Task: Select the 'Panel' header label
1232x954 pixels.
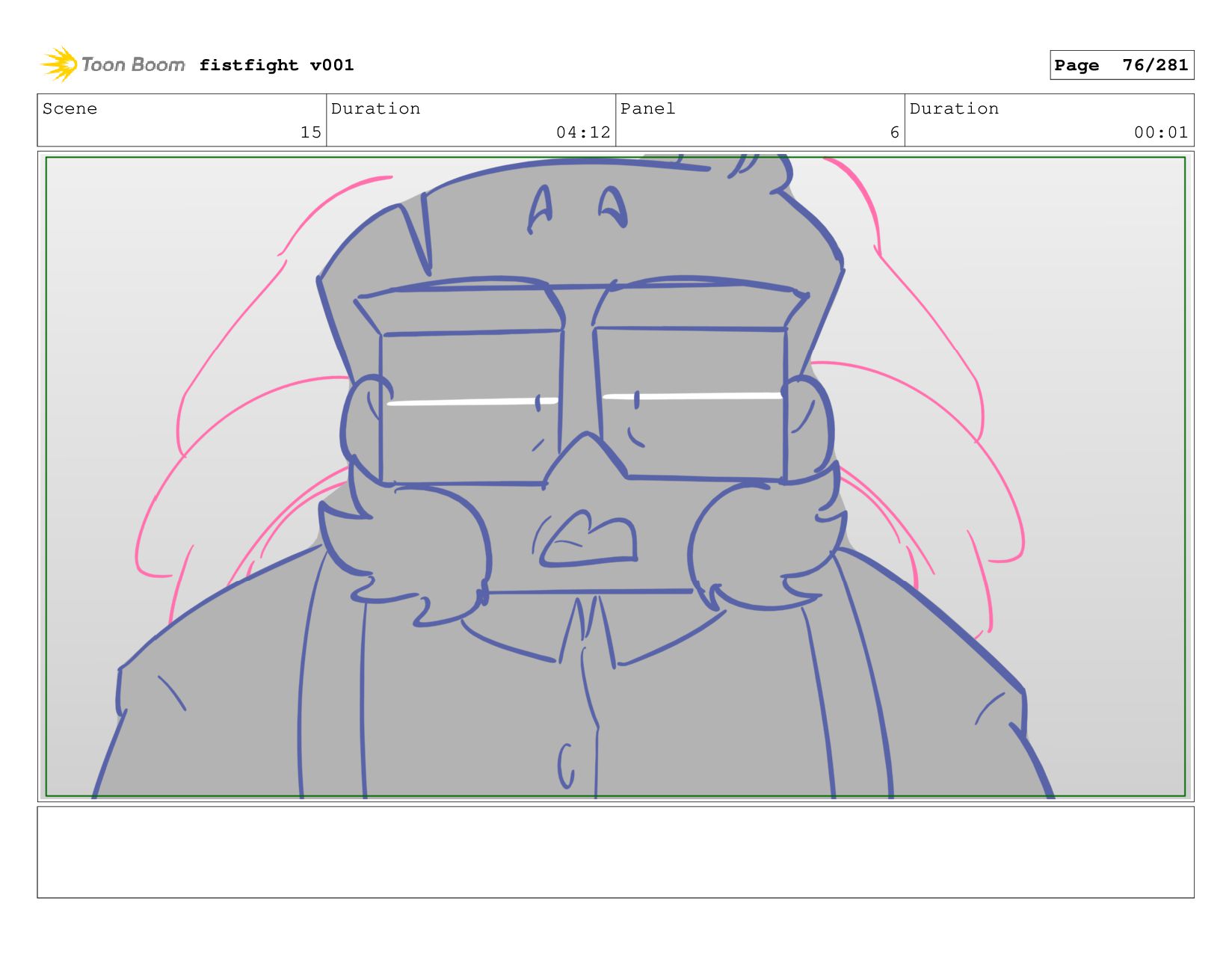Action: click(647, 108)
